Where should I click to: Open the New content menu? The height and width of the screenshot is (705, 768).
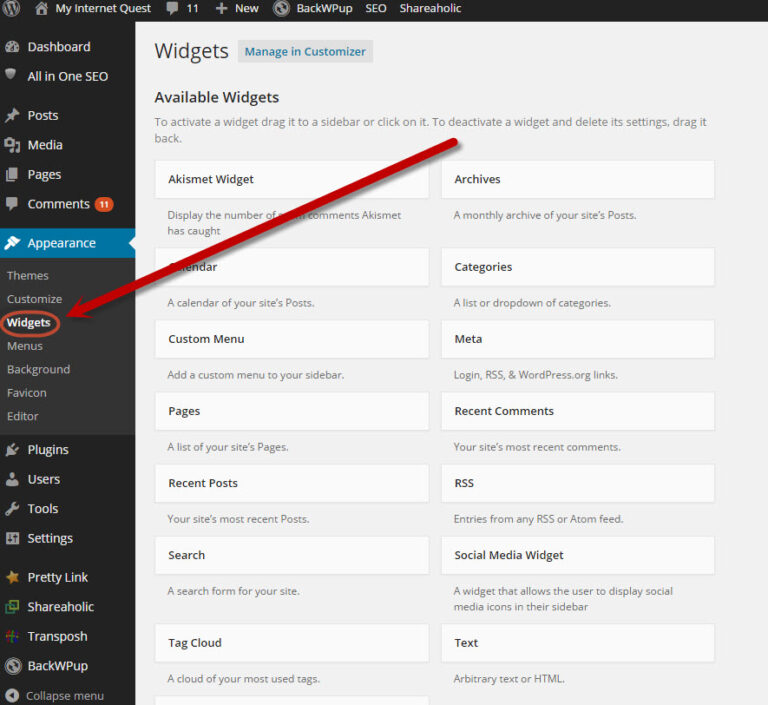tap(246, 8)
